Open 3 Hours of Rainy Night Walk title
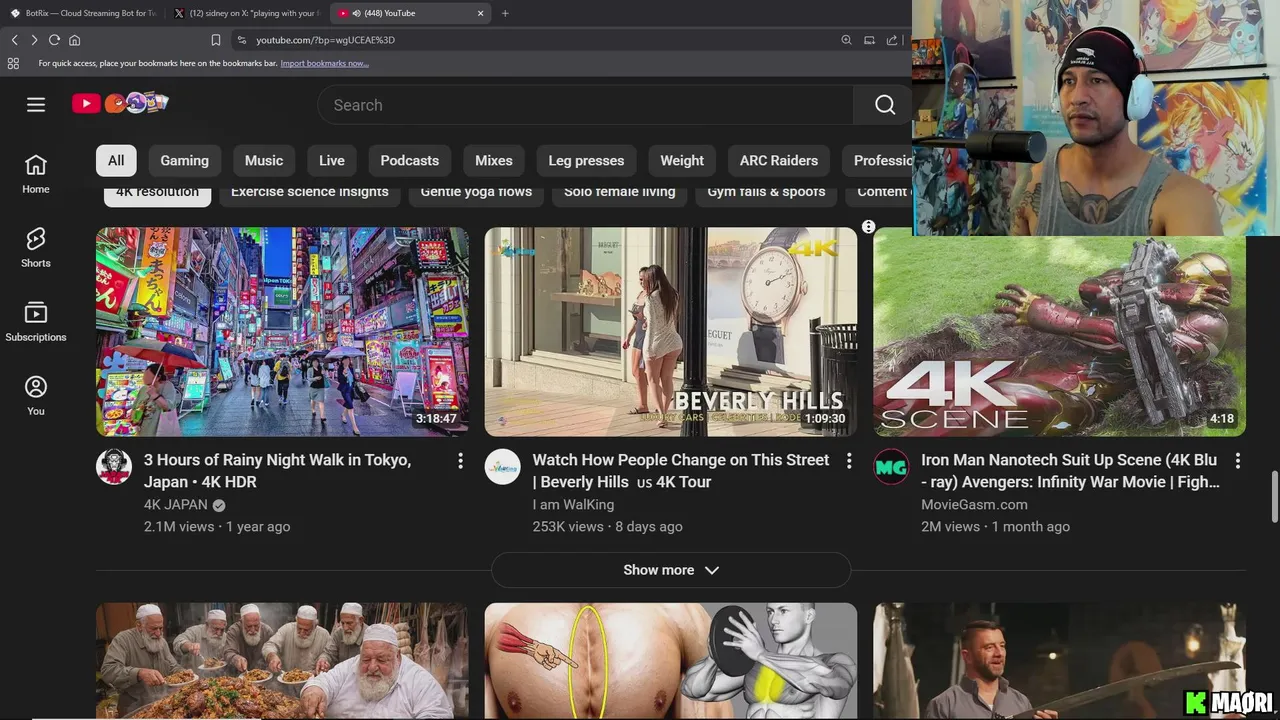Screen dimensions: 1280x720 coord(277,471)
